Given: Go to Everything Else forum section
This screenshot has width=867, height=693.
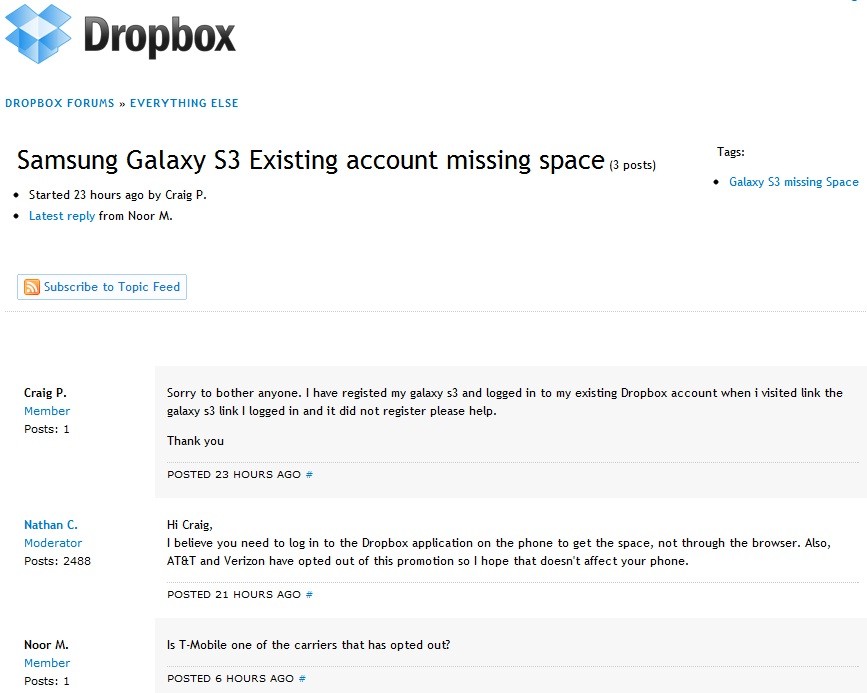Looking at the screenshot, I should coord(184,103).
